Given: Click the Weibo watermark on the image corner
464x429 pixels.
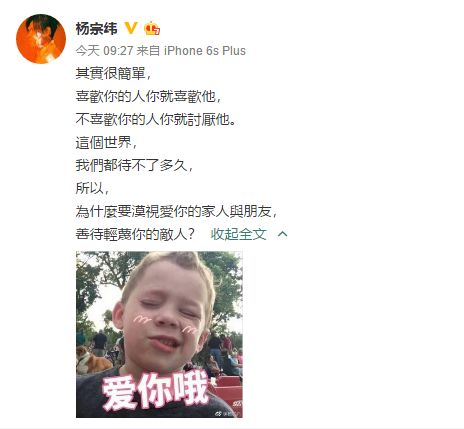Looking at the screenshot, I should click(228, 413).
